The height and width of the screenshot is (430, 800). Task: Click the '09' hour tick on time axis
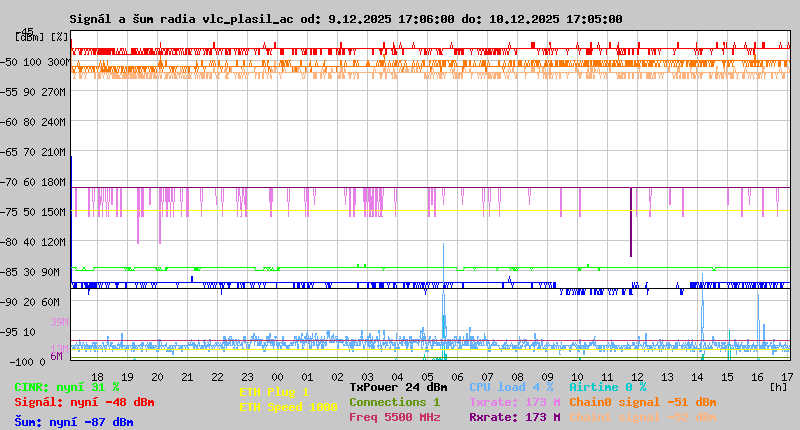pyautogui.click(x=547, y=377)
